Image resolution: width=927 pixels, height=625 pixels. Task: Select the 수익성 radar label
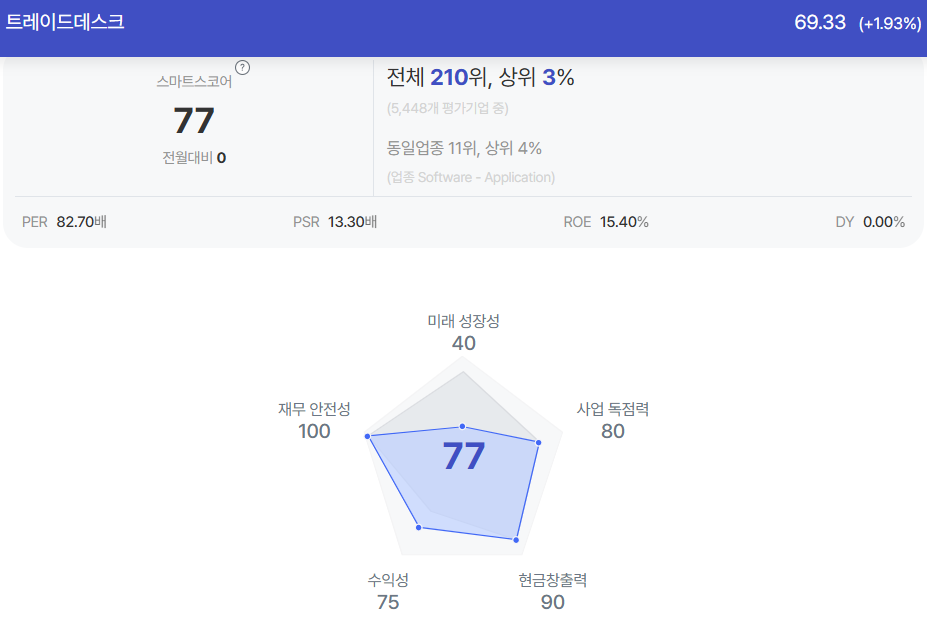(388, 580)
